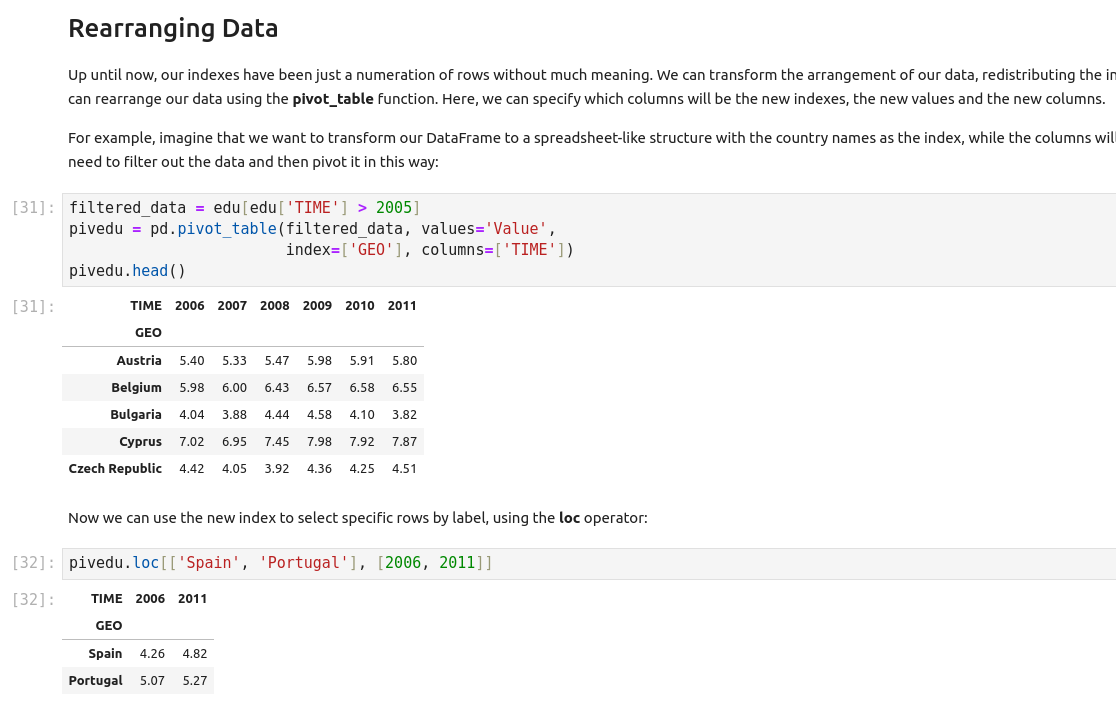Click the 2008 column header
This screenshot has width=1116, height=706.
(274, 306)
